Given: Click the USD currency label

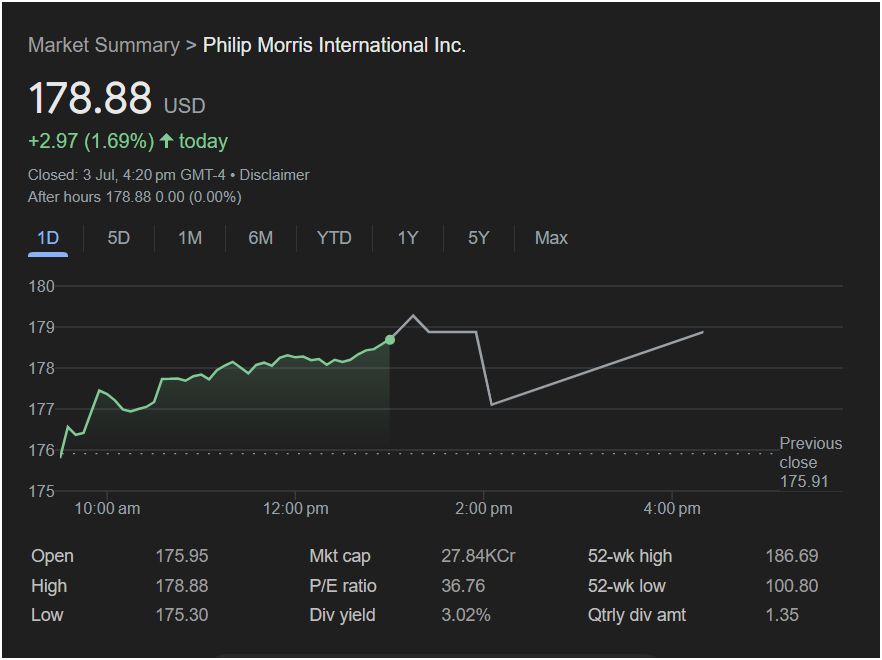Looking at the screenshot, I should pos(184,106).
